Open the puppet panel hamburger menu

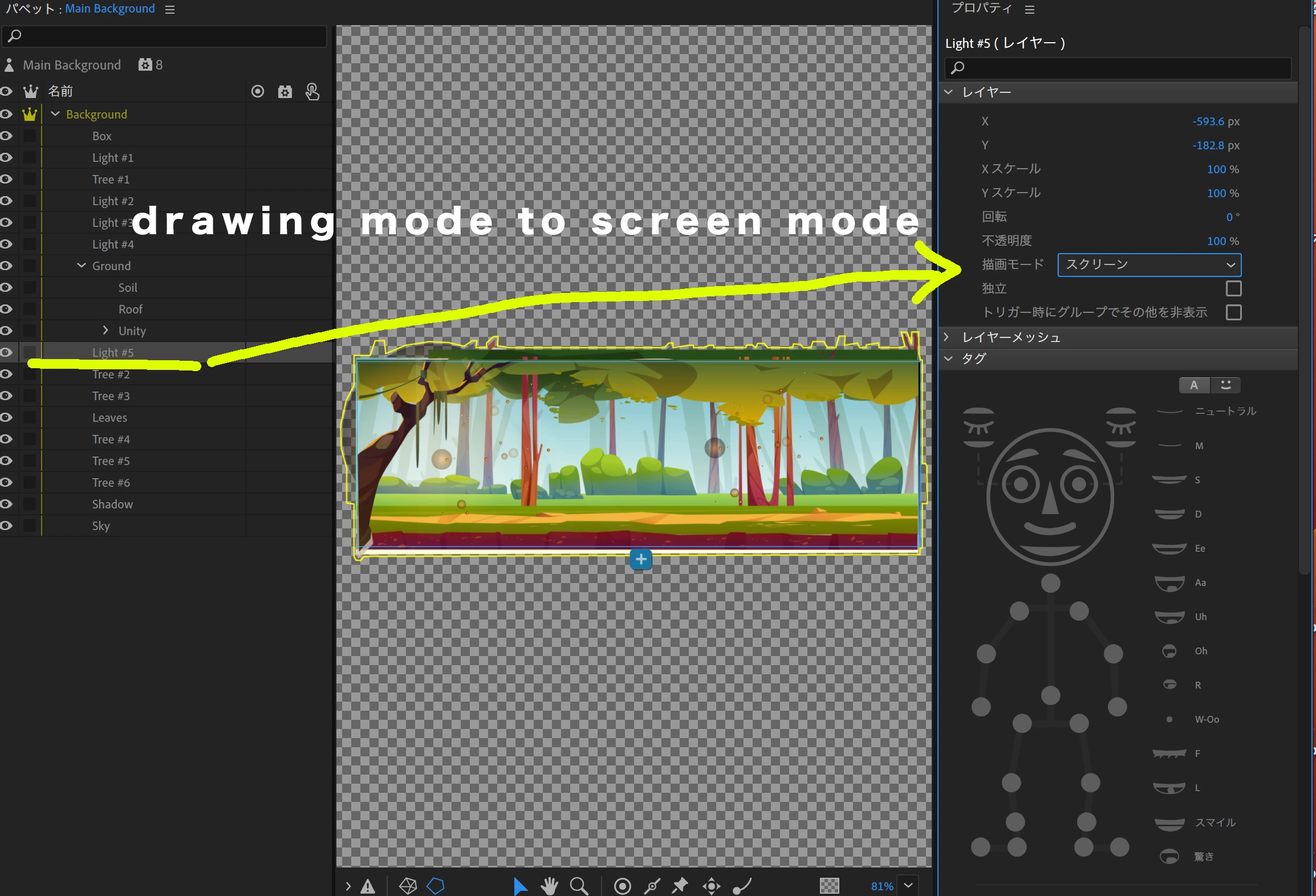tap(169, 9)
